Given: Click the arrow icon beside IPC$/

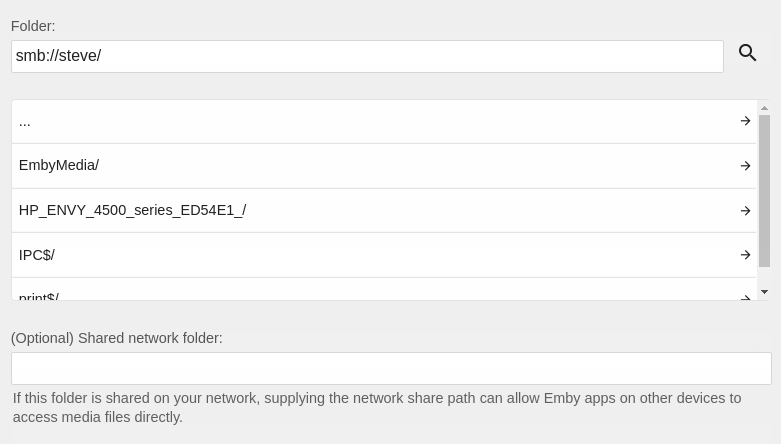Looking at the screenshot, I should pyautogui.click(x=745, y=255).
